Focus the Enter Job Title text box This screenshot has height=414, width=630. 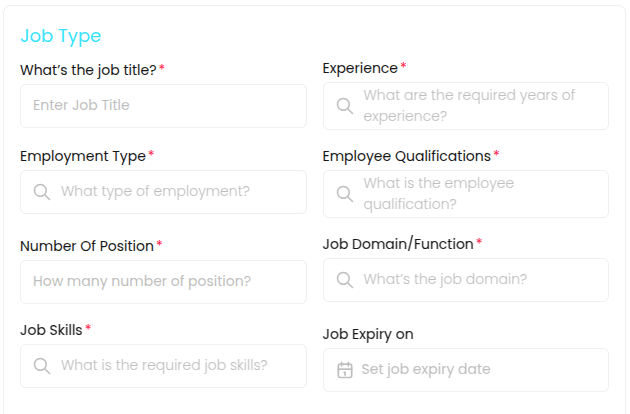pyautogui.click(x=163, y=106)
